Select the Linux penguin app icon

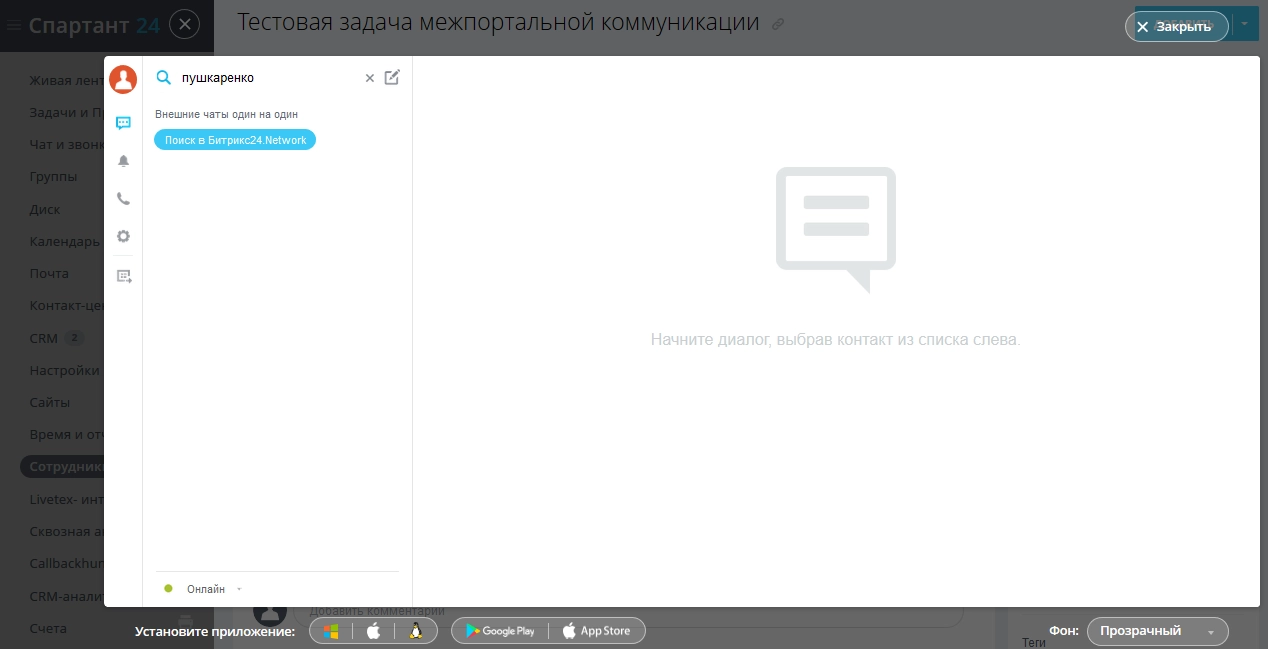[x=415, y=631]
